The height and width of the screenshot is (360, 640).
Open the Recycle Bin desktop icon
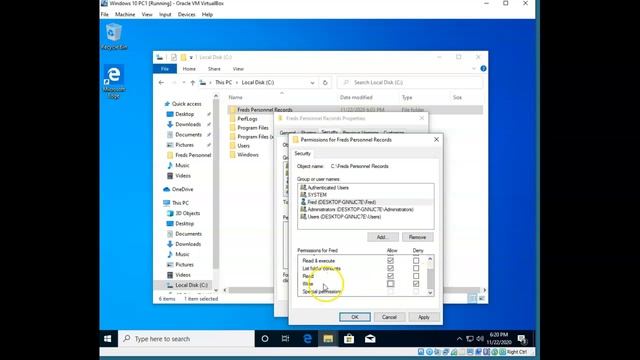(x=114, y=36)
